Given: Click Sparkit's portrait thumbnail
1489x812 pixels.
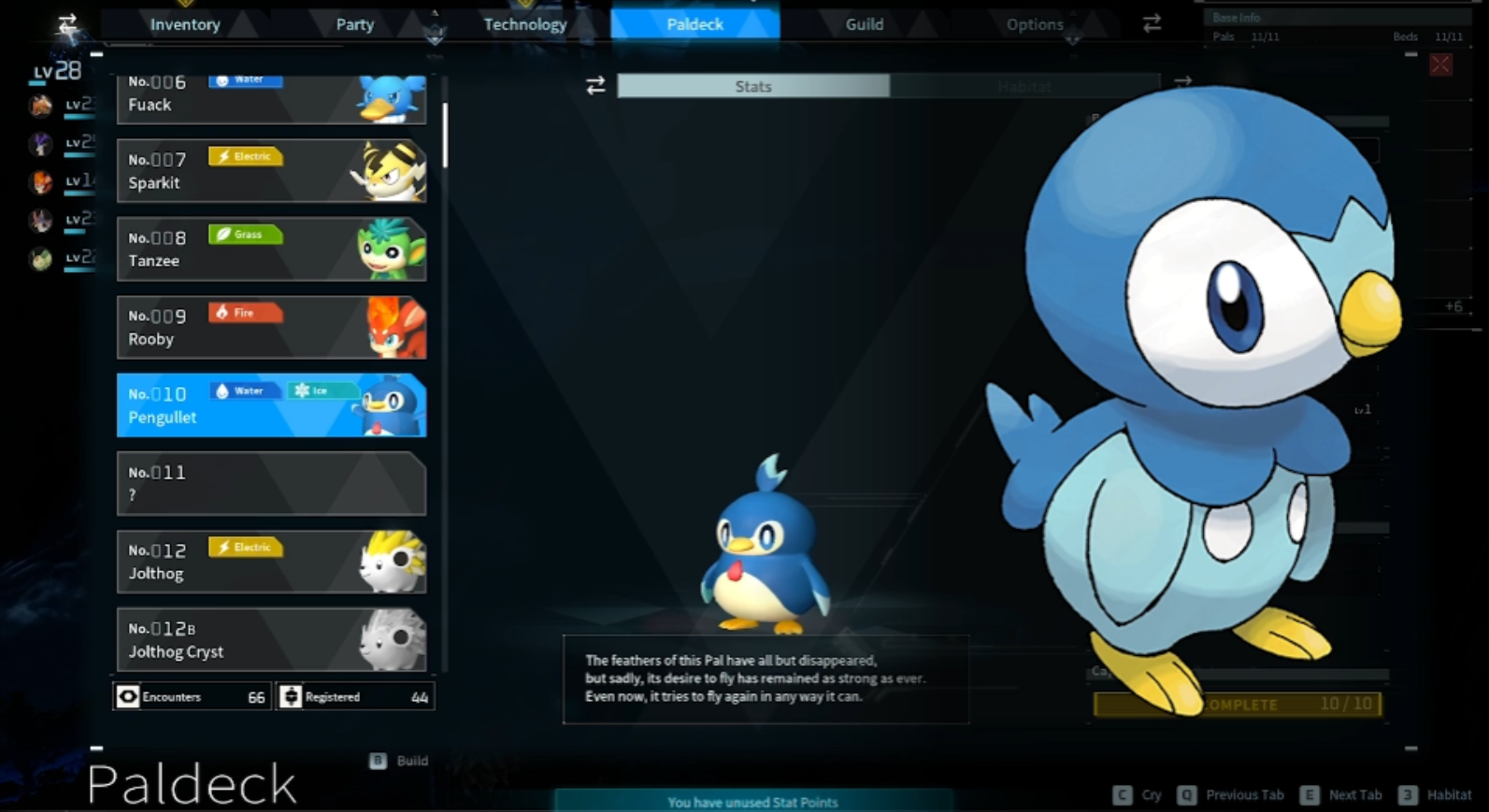Looking at the screenshot, I should point(389,171).
